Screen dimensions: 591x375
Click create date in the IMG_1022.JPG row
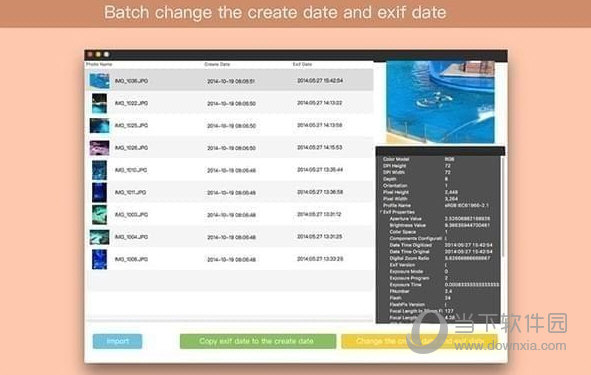click(x=231, y=104)
